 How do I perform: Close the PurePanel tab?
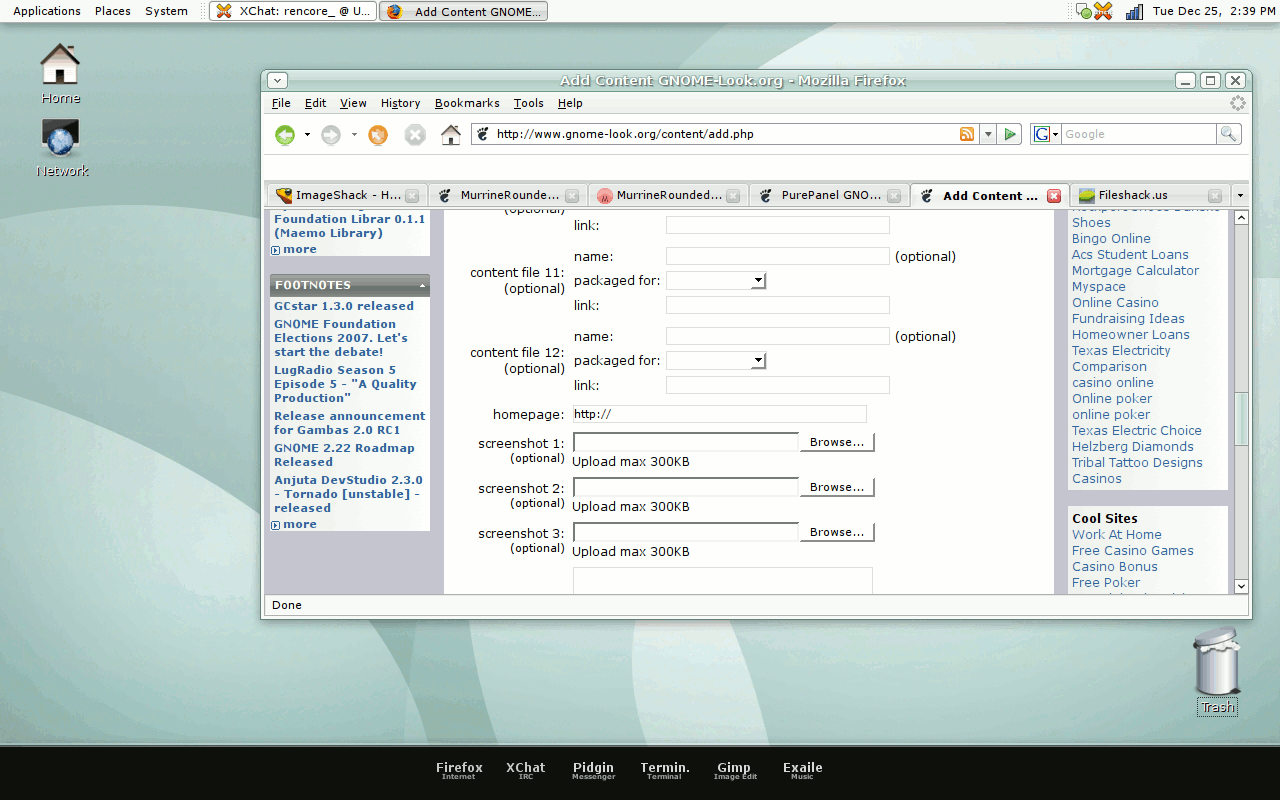click(893, 196)
